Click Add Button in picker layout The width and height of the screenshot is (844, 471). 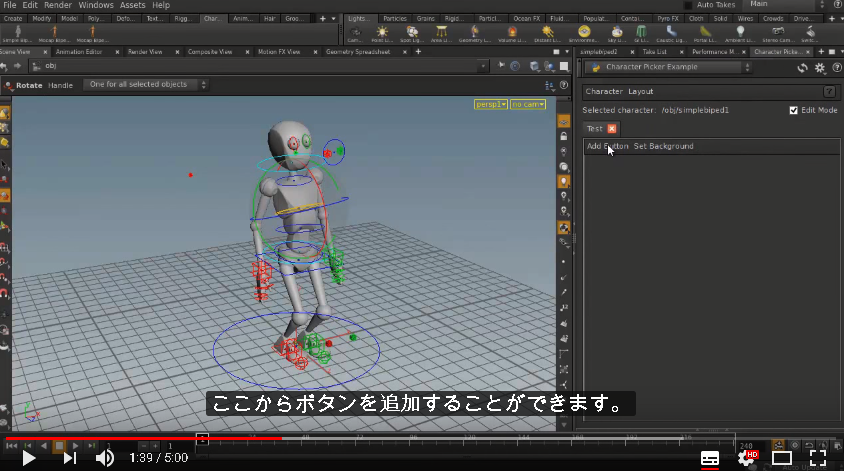point(607,146)
